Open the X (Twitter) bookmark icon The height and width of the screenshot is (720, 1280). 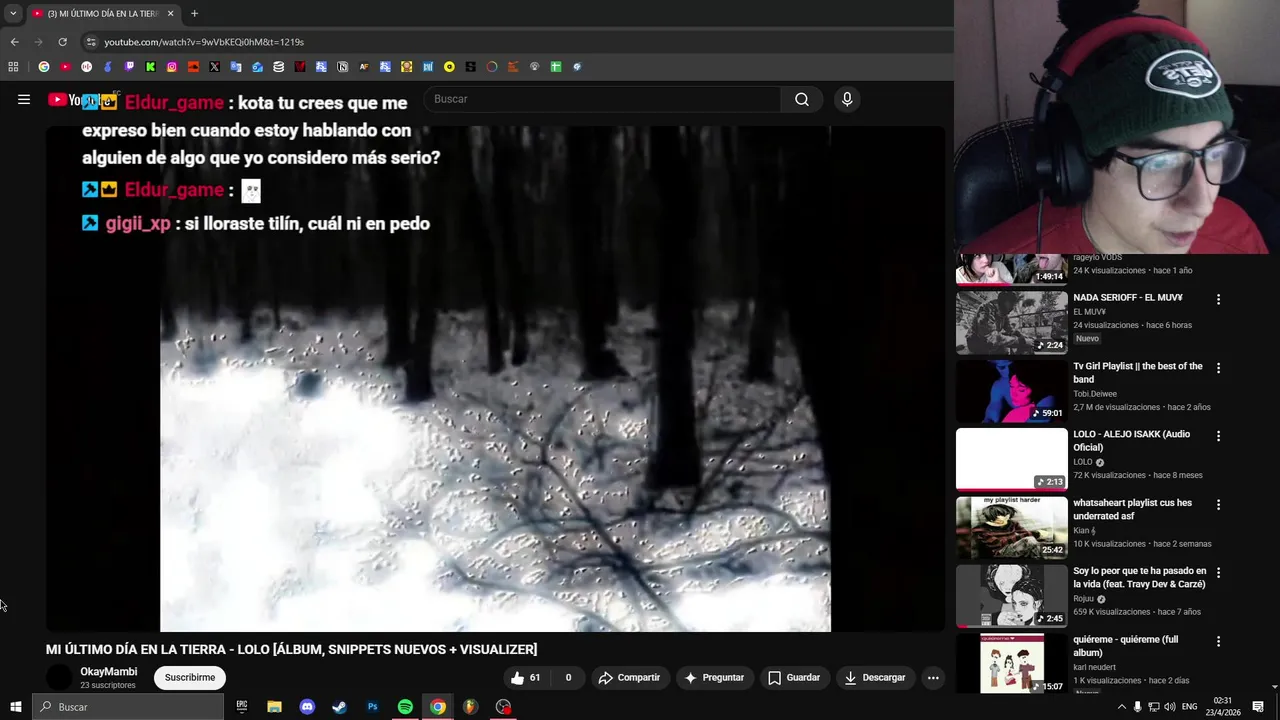214,67
